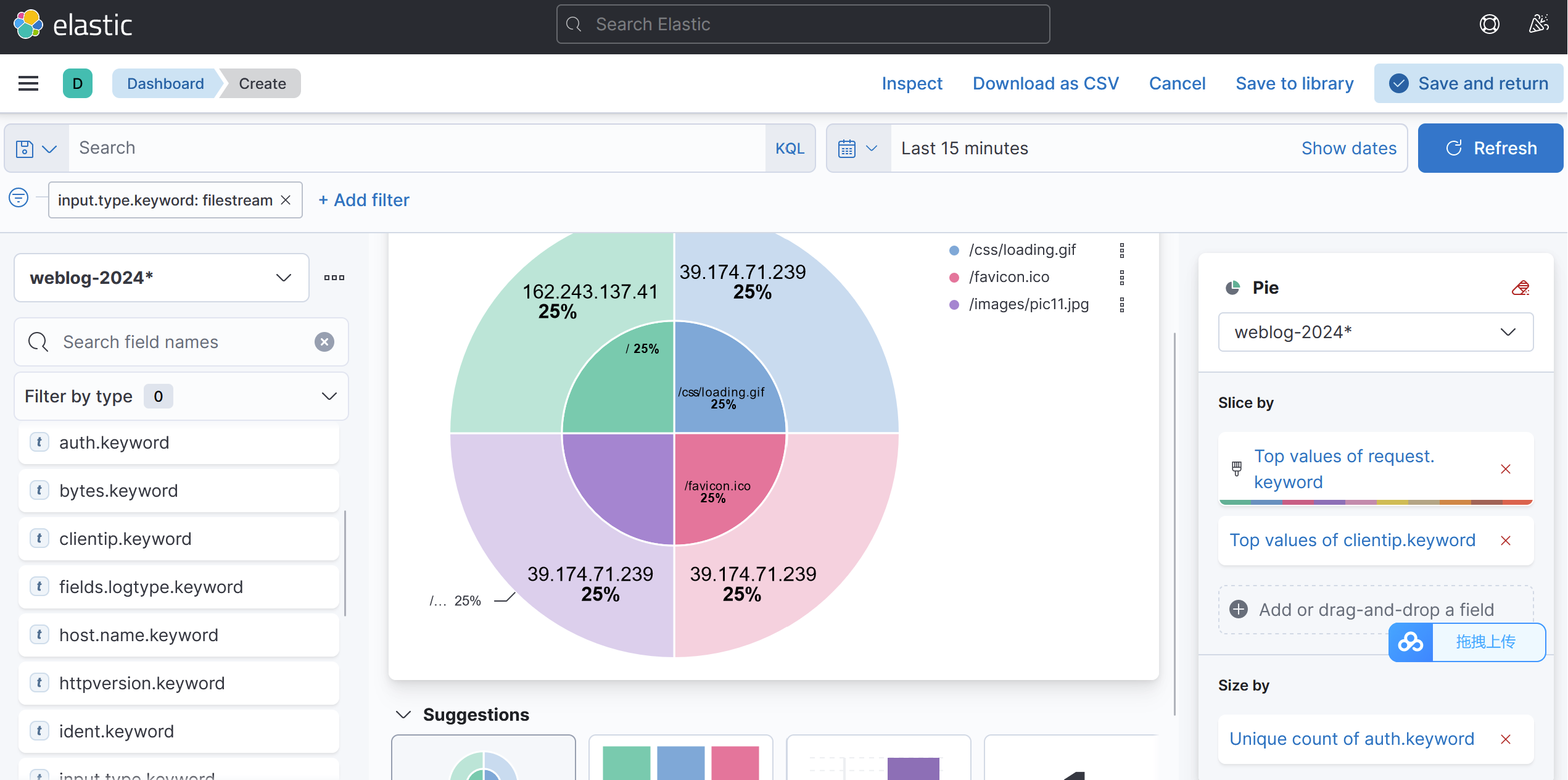Expand the weblog-2024* index pattern dropdown

click(162, 278)
